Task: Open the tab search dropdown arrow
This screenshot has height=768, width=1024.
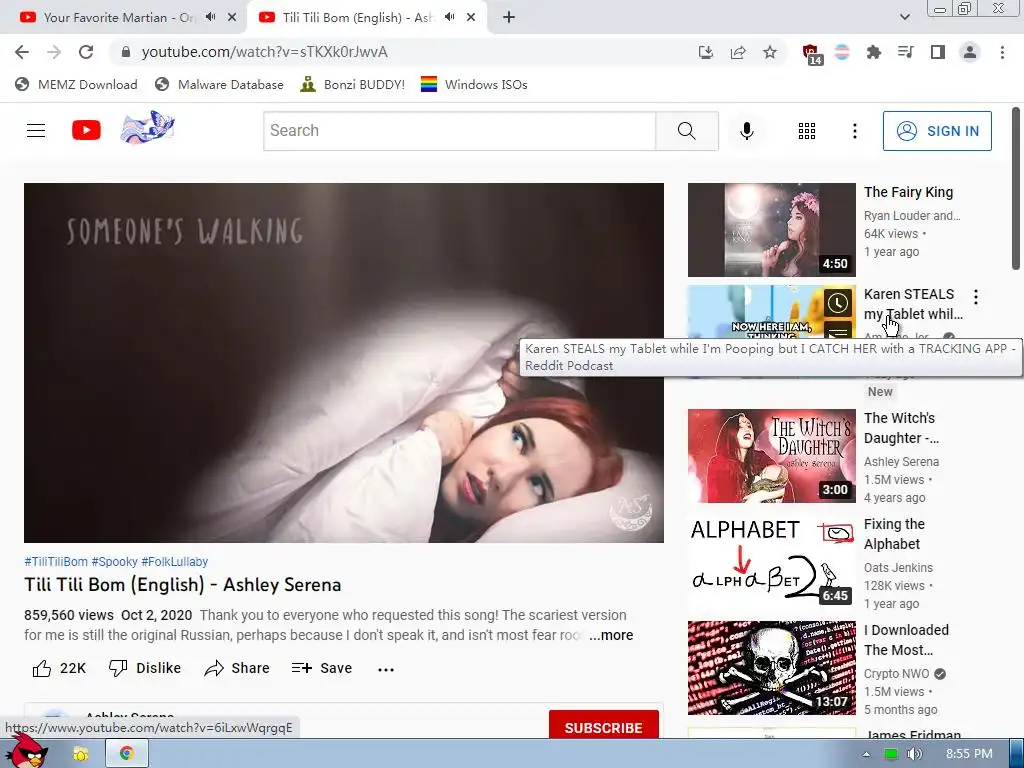Action: tap(904, 17)
